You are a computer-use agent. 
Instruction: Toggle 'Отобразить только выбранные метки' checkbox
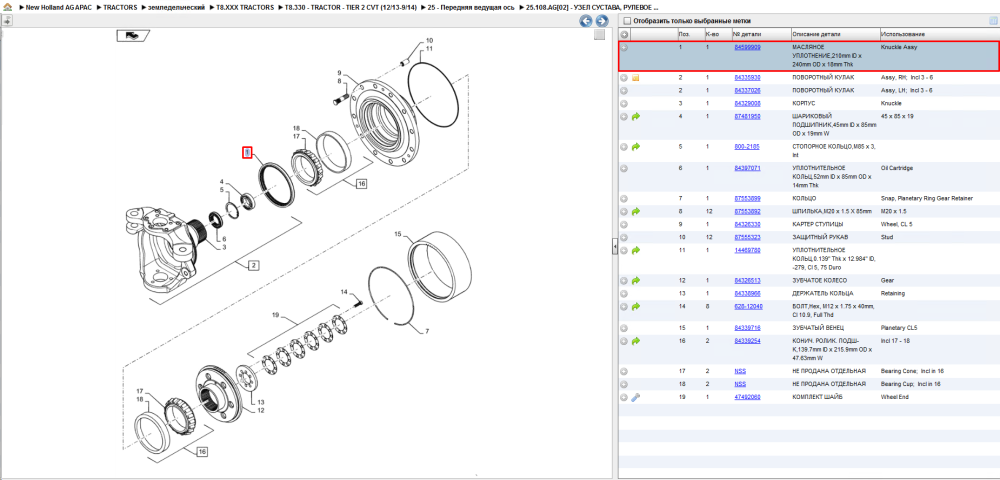pyautogui.click(x=627, y=21)
